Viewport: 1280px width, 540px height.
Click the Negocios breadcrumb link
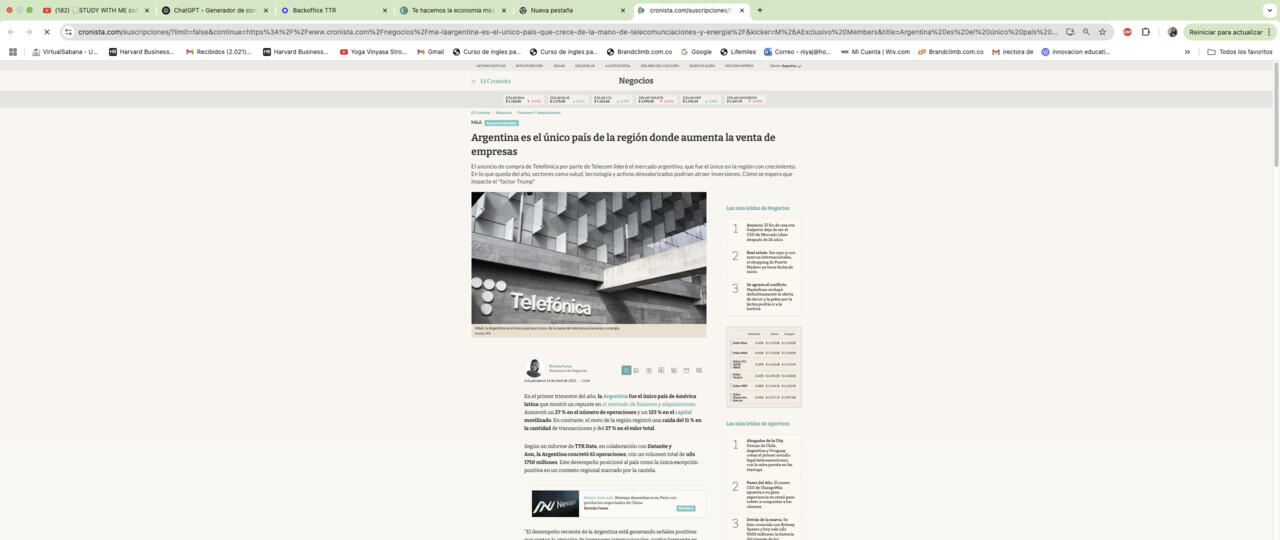tap(503, 113)
